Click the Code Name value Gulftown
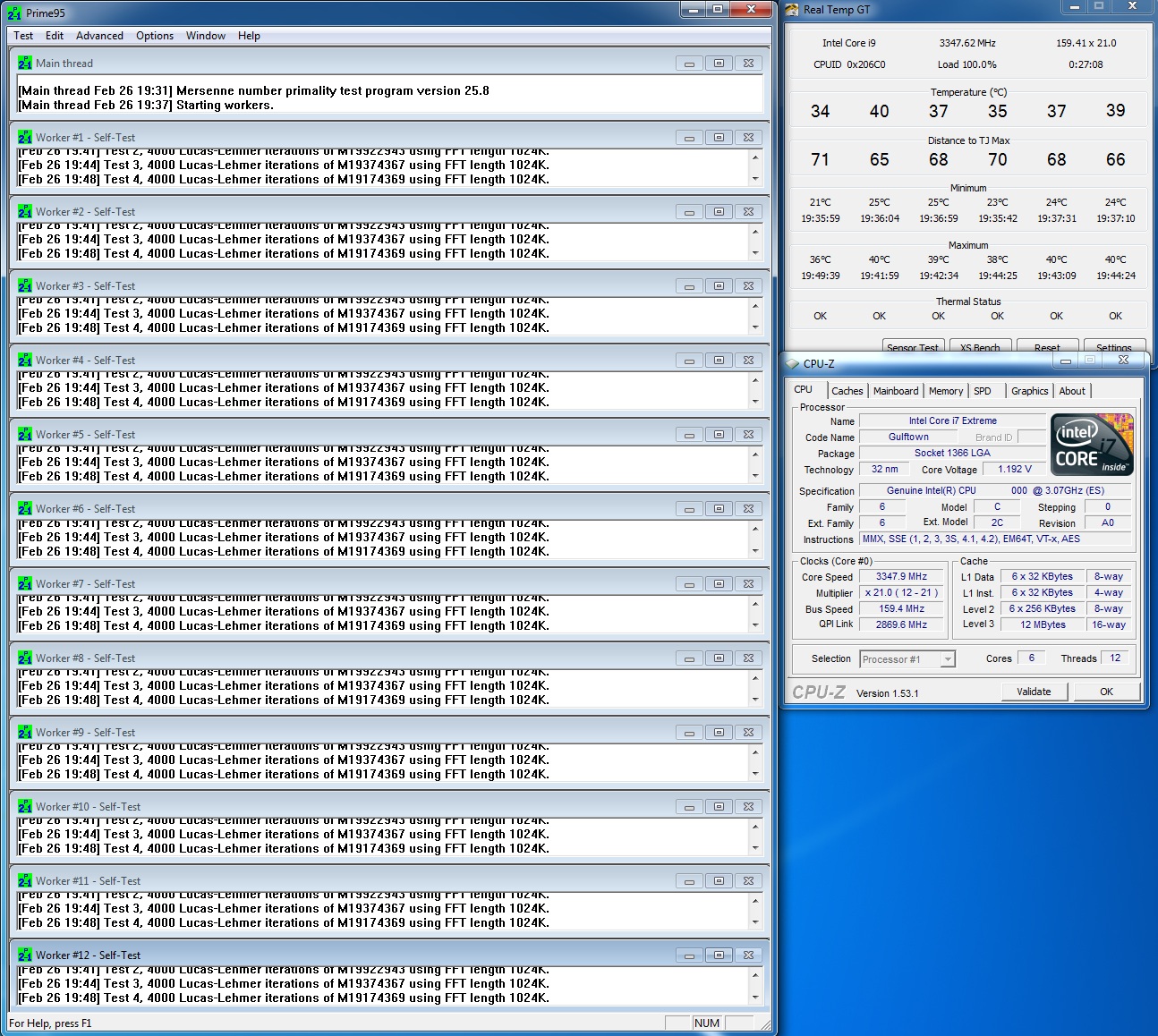This screenshot has width=1158, height=1036. [908, 437]
